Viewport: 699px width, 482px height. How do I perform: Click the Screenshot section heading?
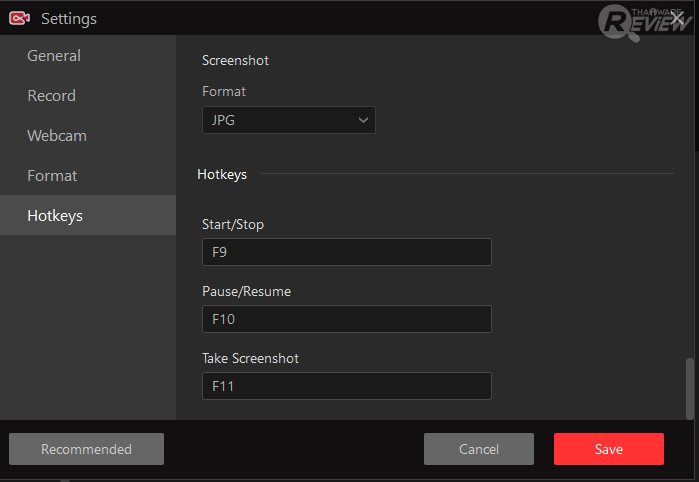coord(235,60)
